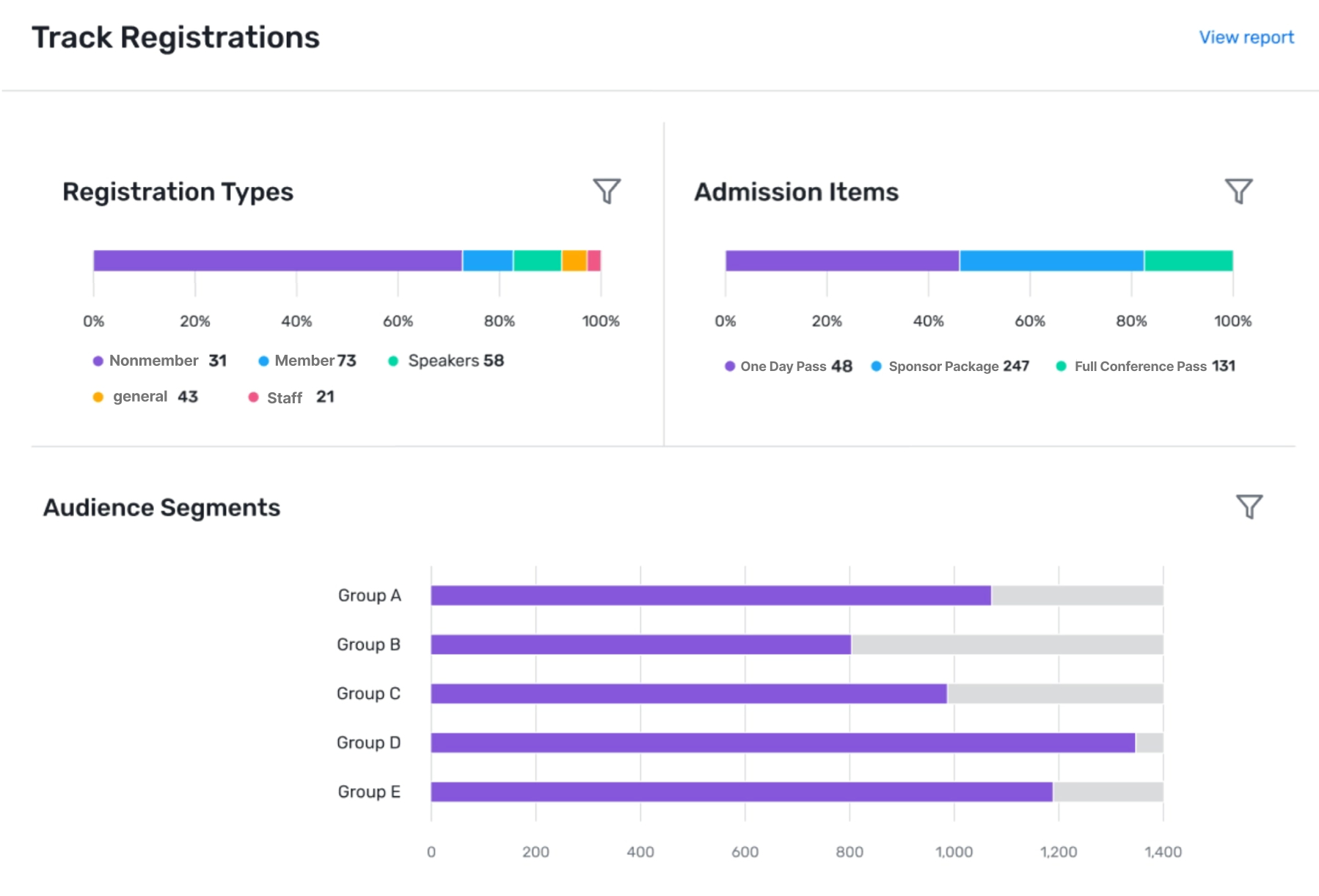The width and height of the screenshot is (1319, 896).
Task: Select the orange general bar segment
Action: (574, 261)
